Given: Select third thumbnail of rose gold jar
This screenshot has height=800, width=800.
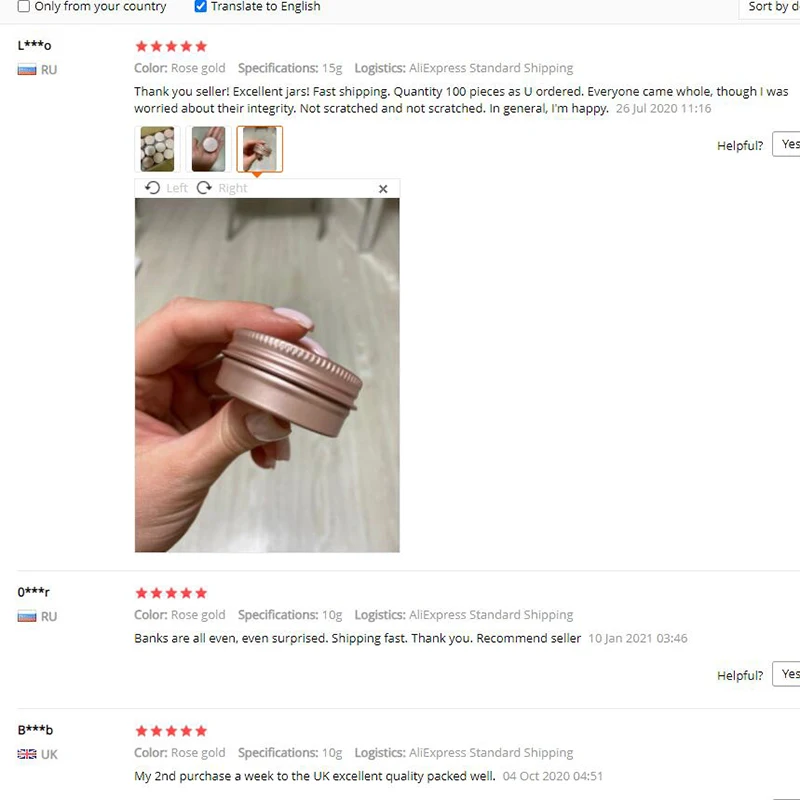Looking at the screenshot, I should coord(260,149).
